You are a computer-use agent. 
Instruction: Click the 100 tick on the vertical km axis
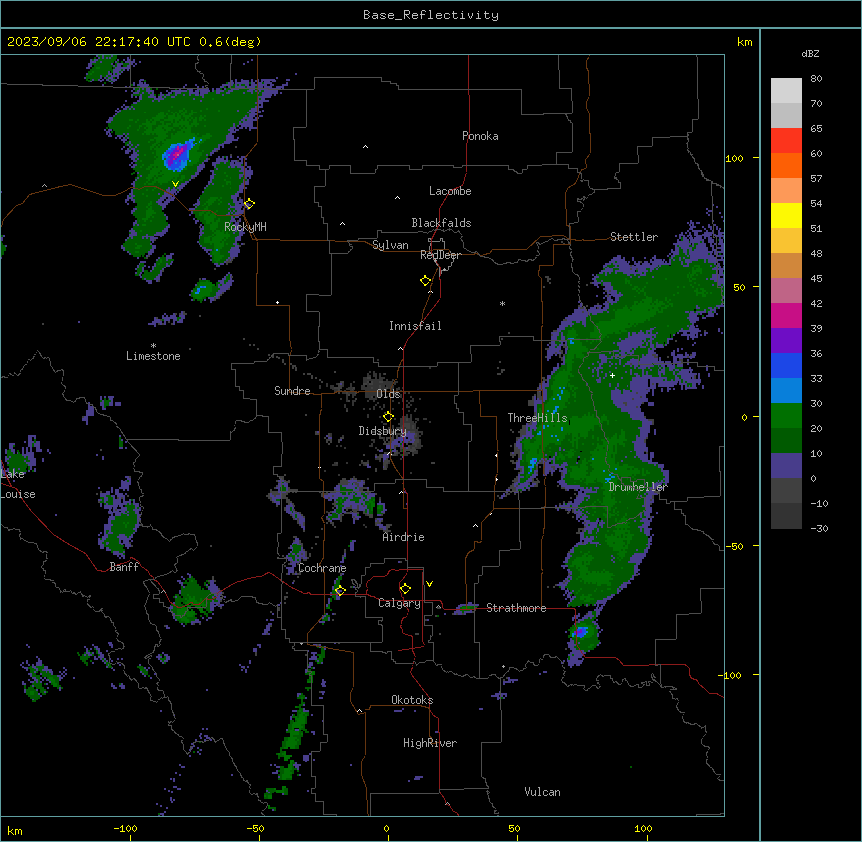[734, 159]
